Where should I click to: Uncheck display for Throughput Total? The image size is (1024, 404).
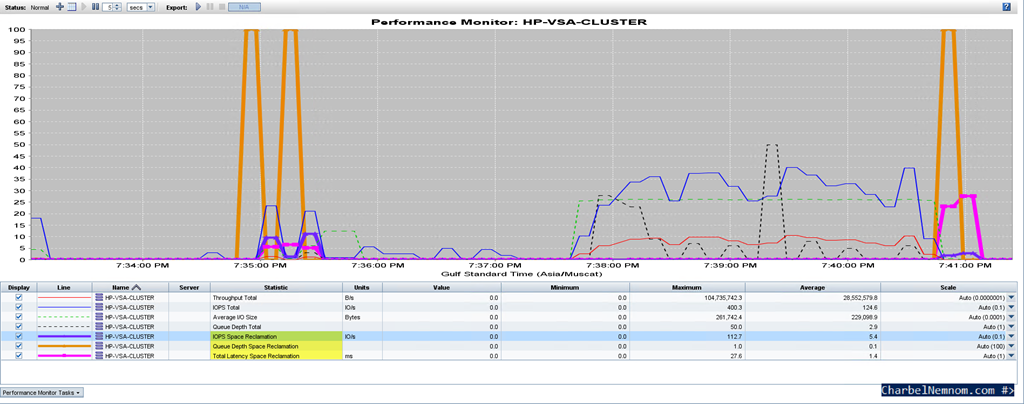tap(19, 297)
